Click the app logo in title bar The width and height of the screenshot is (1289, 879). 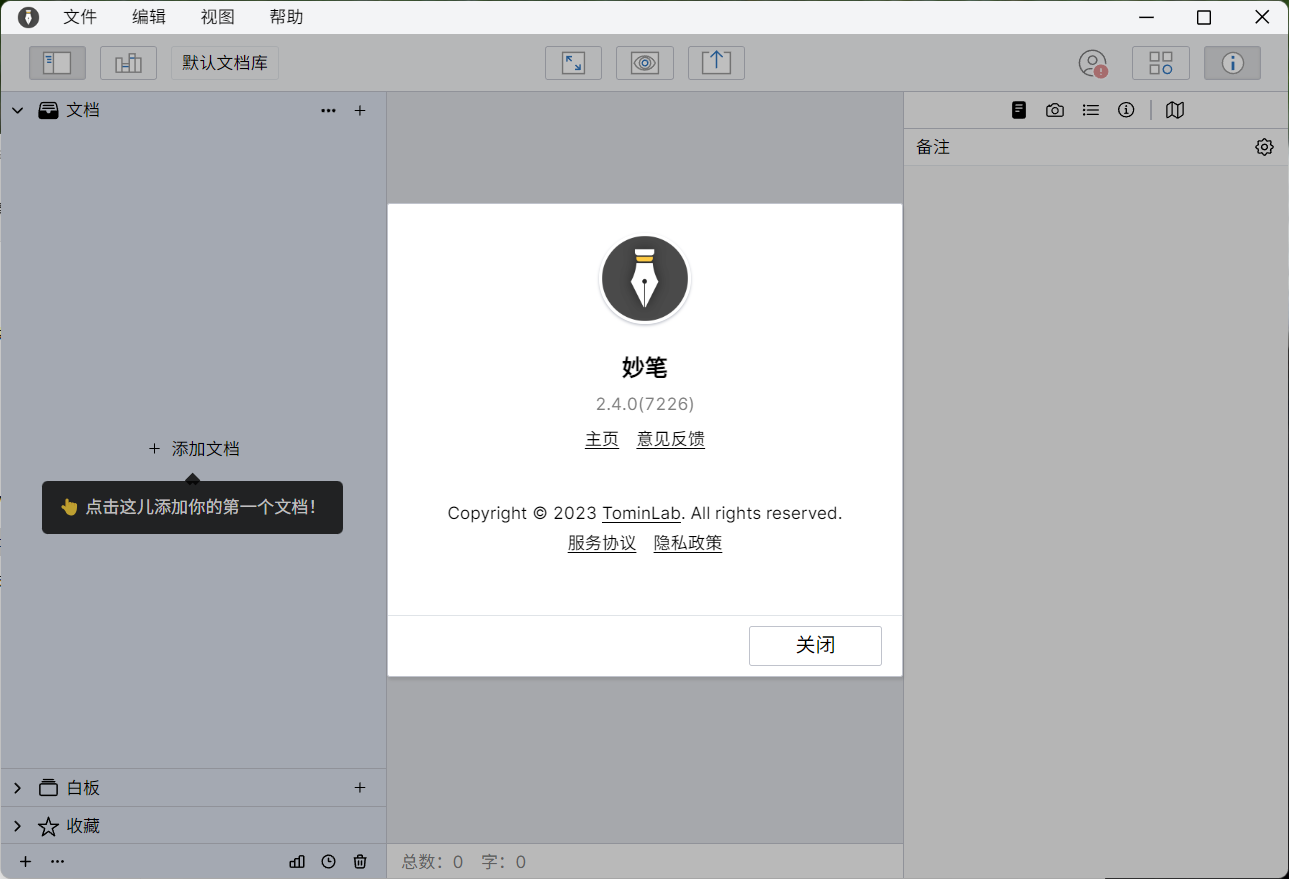coord(28,17)
